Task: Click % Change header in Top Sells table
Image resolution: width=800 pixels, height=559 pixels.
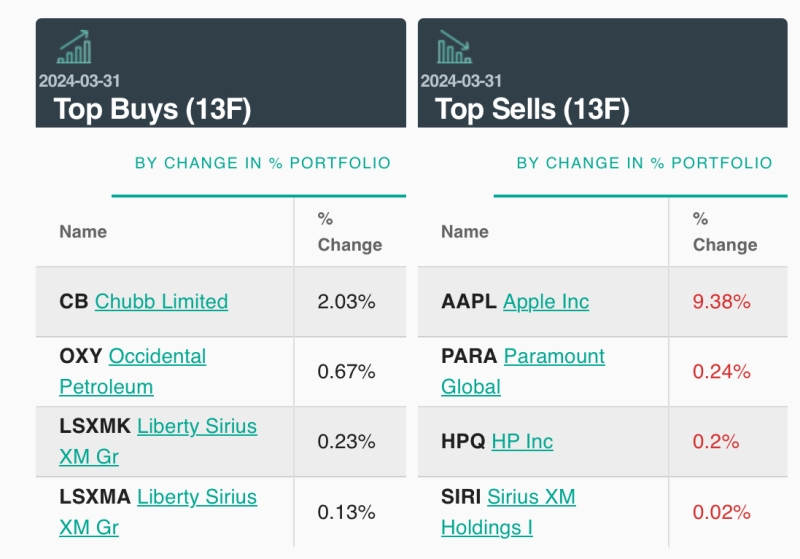Action: click(x=724, y=232)
